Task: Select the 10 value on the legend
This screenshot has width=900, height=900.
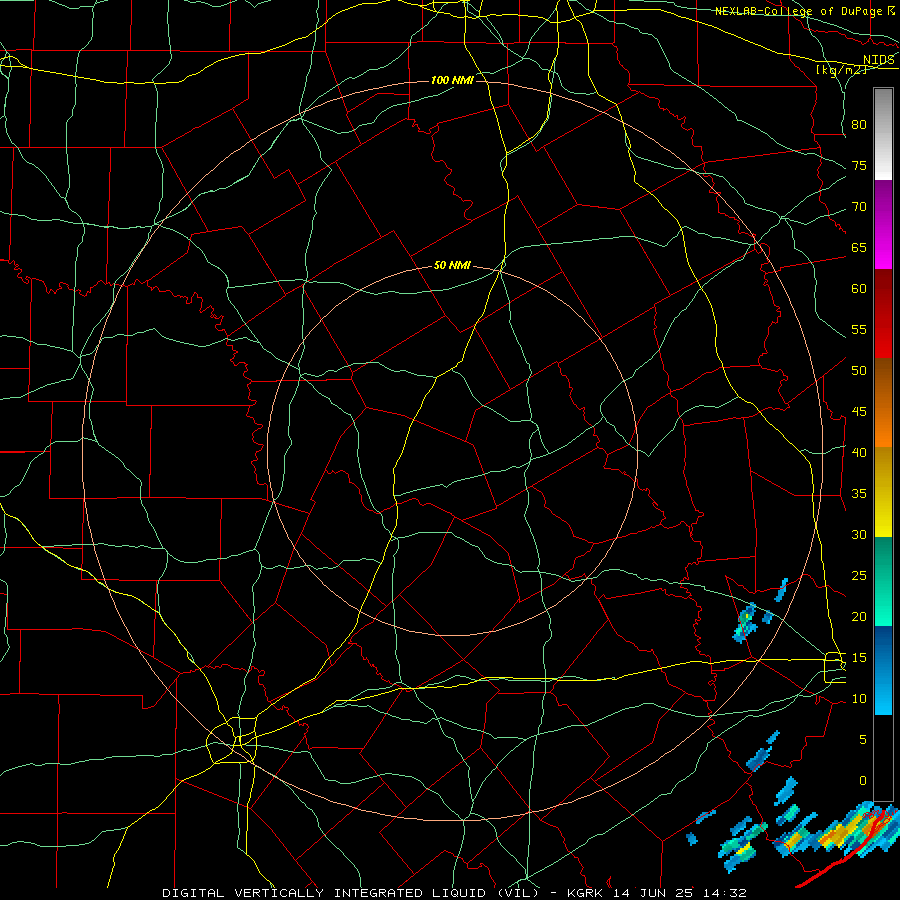Action: click(859, 699)
